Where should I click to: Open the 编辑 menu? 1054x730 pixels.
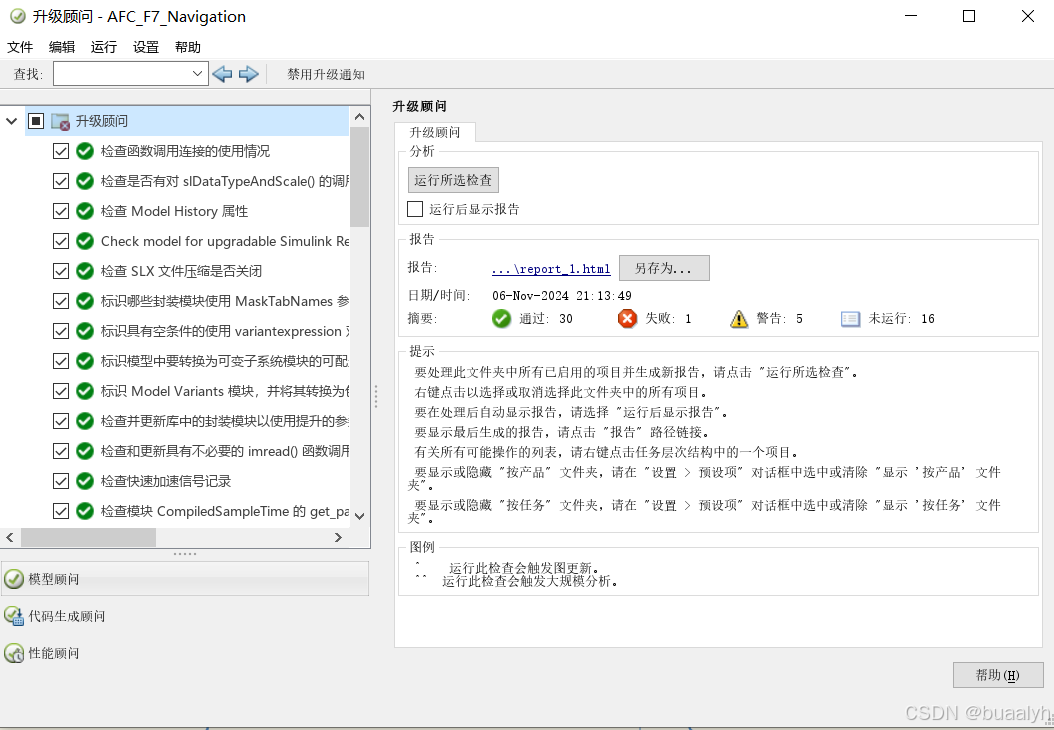tap(62, 47)
